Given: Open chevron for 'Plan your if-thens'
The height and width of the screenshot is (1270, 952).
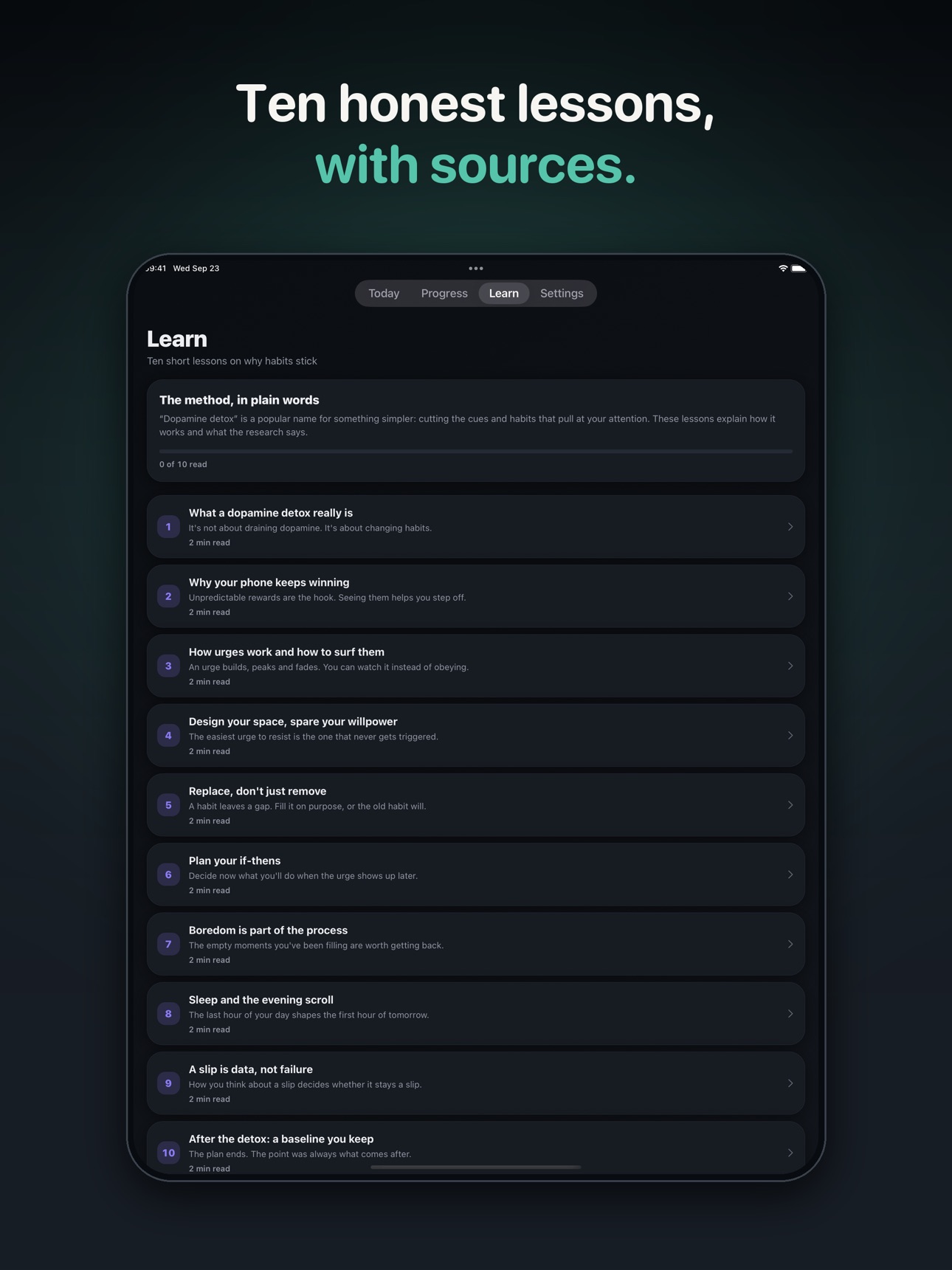Looking at the screenshot, I should pos(790,874).
